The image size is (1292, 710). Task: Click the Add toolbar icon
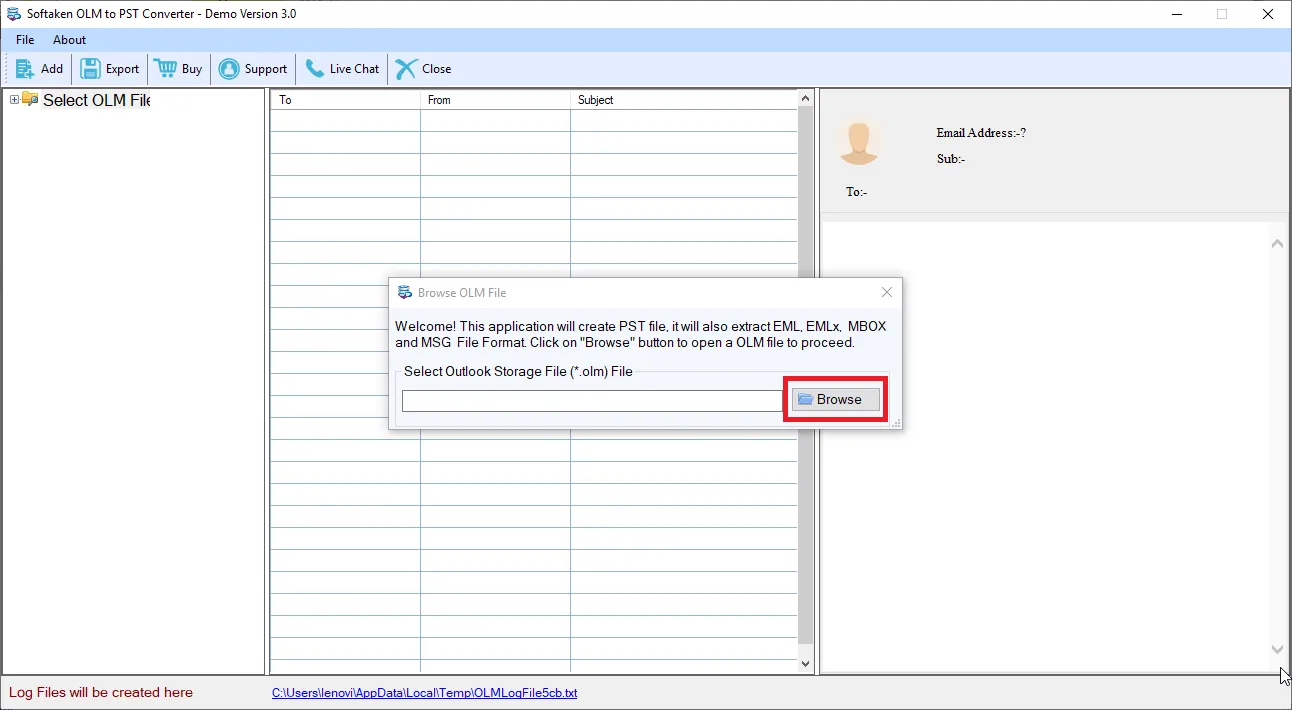(x=25, y=69)
